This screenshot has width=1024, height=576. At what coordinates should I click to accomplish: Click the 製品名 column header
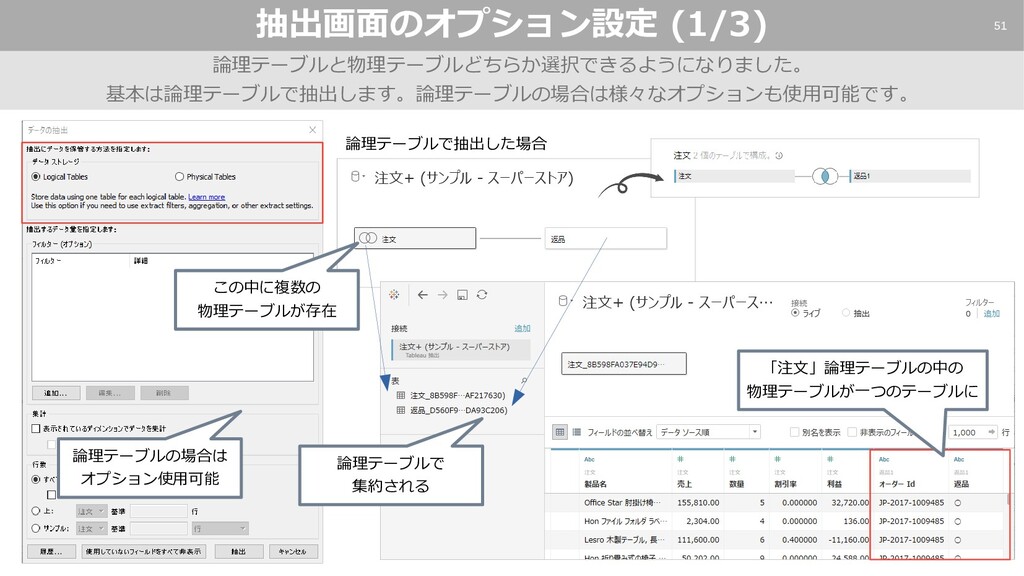tap(595, 484)
